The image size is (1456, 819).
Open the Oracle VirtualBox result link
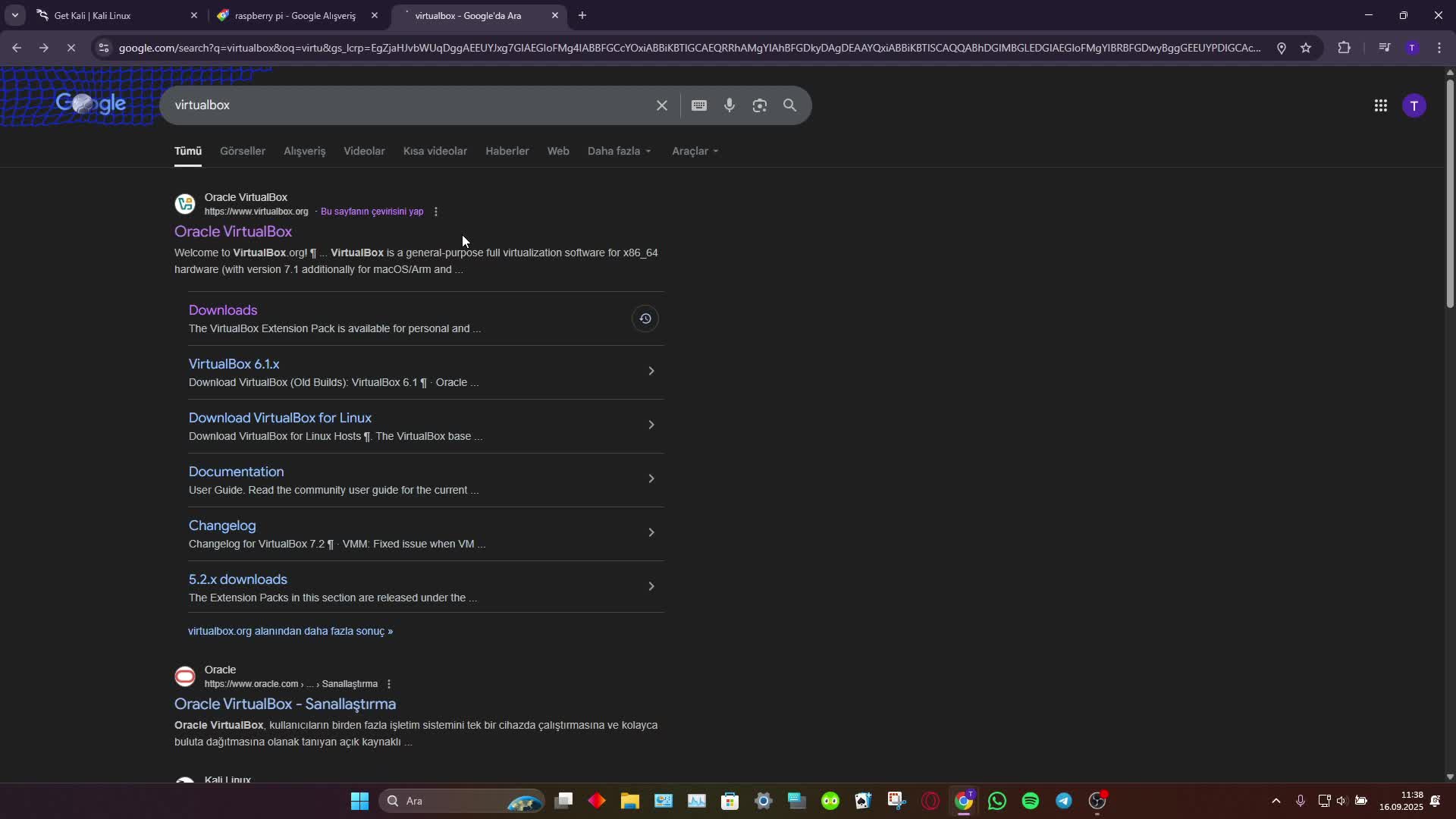pyautogui.click(x=233, y=231)
